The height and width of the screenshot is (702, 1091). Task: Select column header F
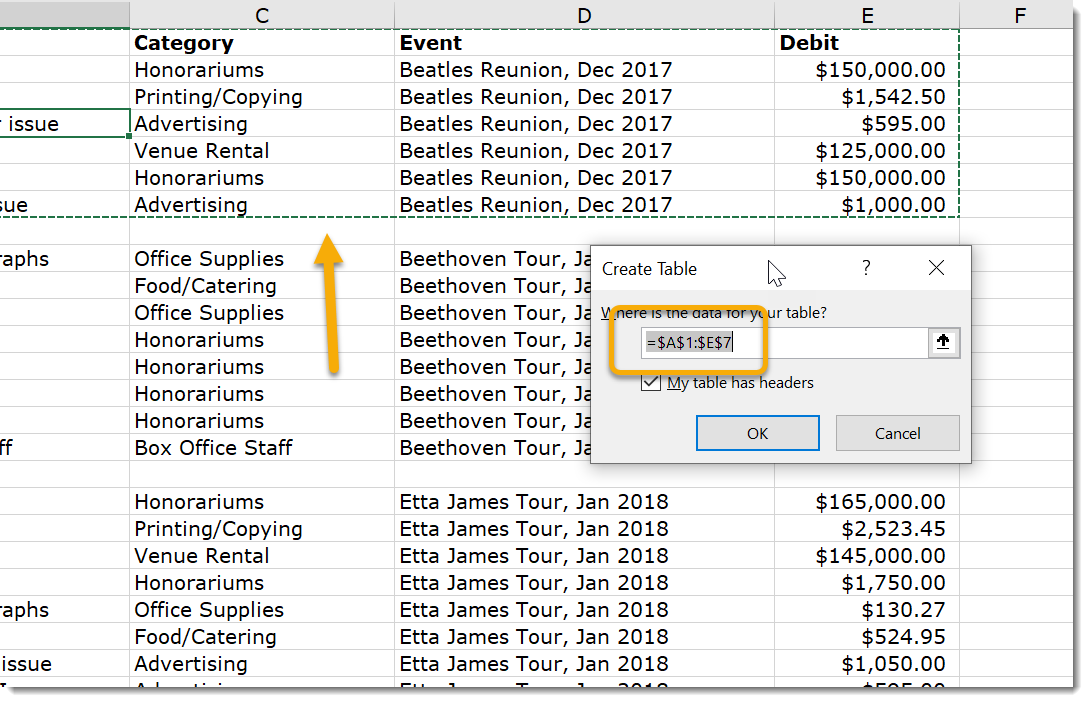(x=1019, y=15)
